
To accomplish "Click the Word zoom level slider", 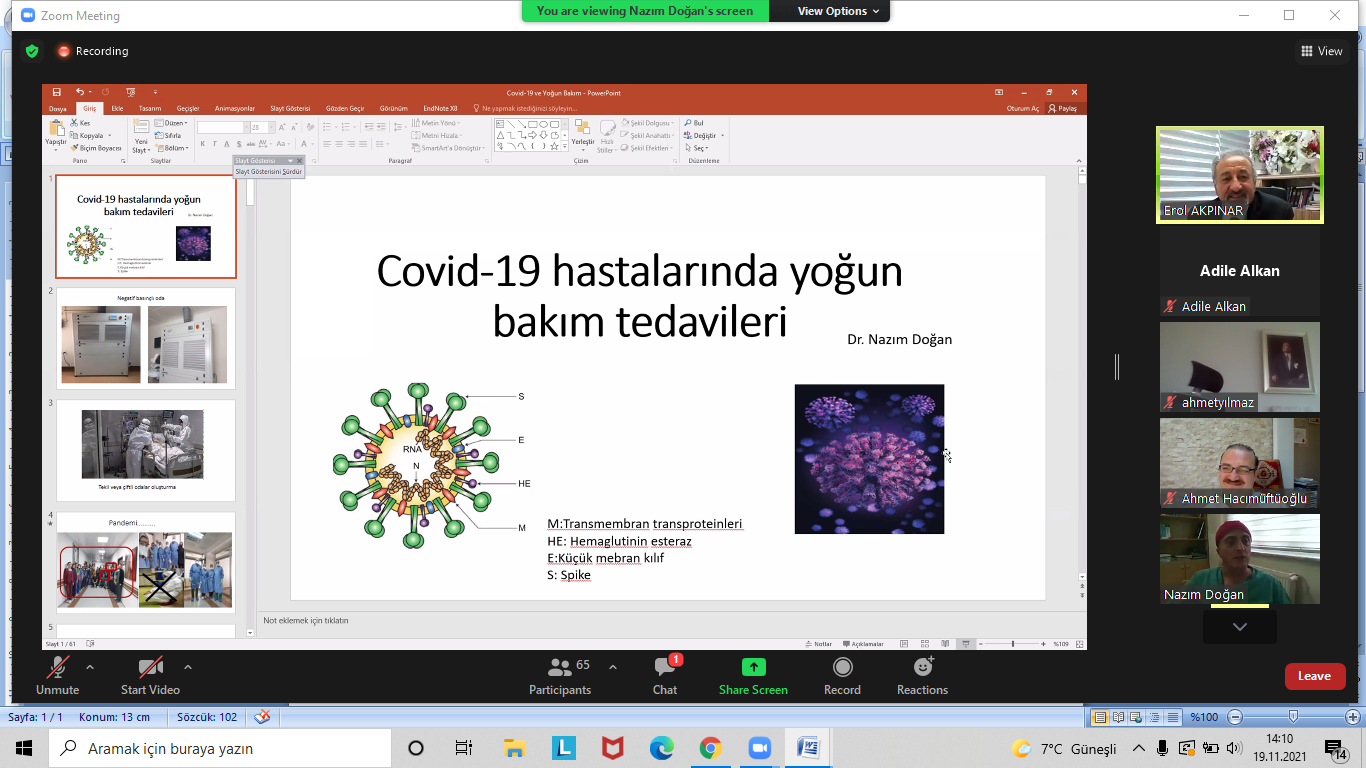I will pyautogui.click(x=1293, y=717).
